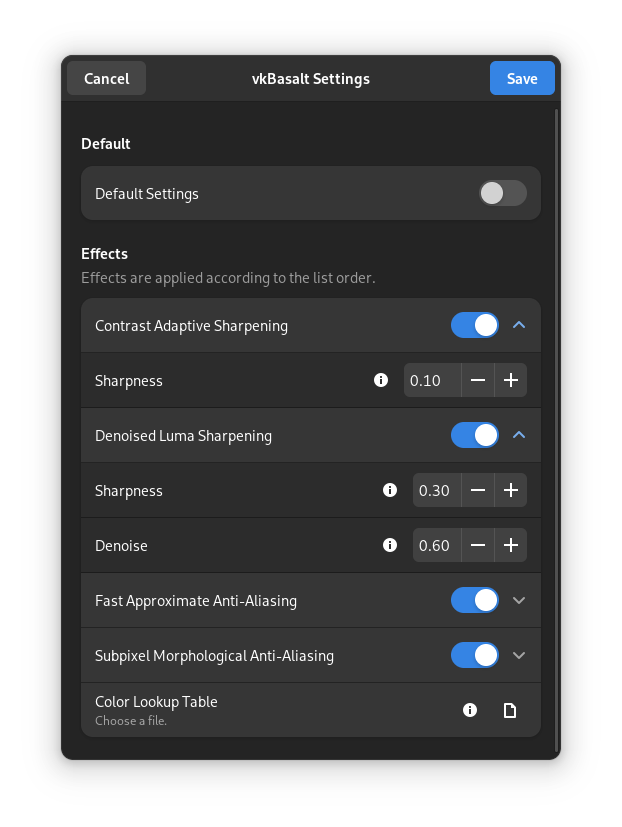Increase Denoise value with plus button
This screenshot has width=622, height=827.
510,545
